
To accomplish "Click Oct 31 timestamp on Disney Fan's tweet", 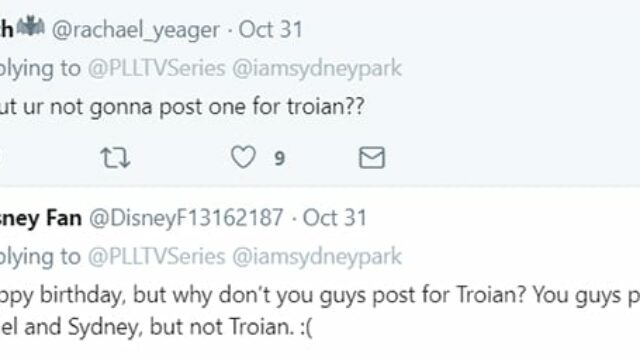I will [x=335, y=218].
